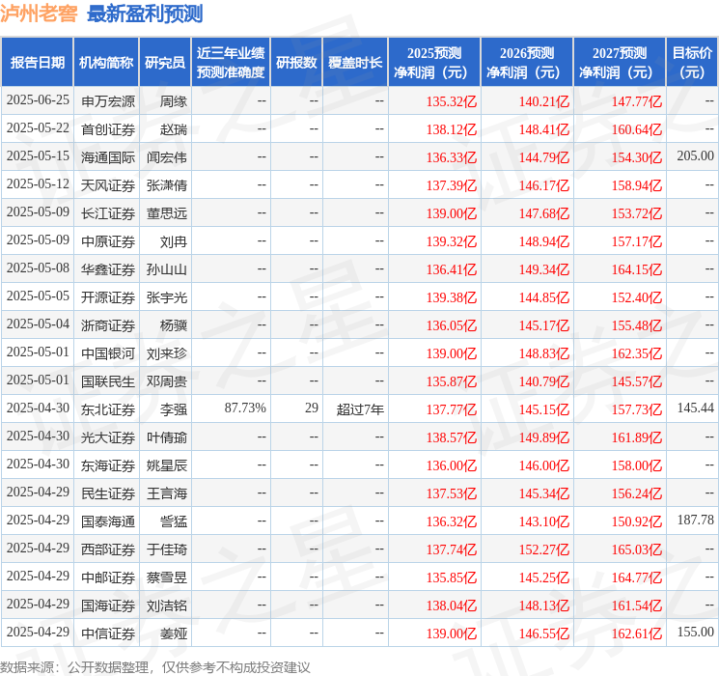
Task: Click the 机构简称 column header
Action: [x=106, y=62]
